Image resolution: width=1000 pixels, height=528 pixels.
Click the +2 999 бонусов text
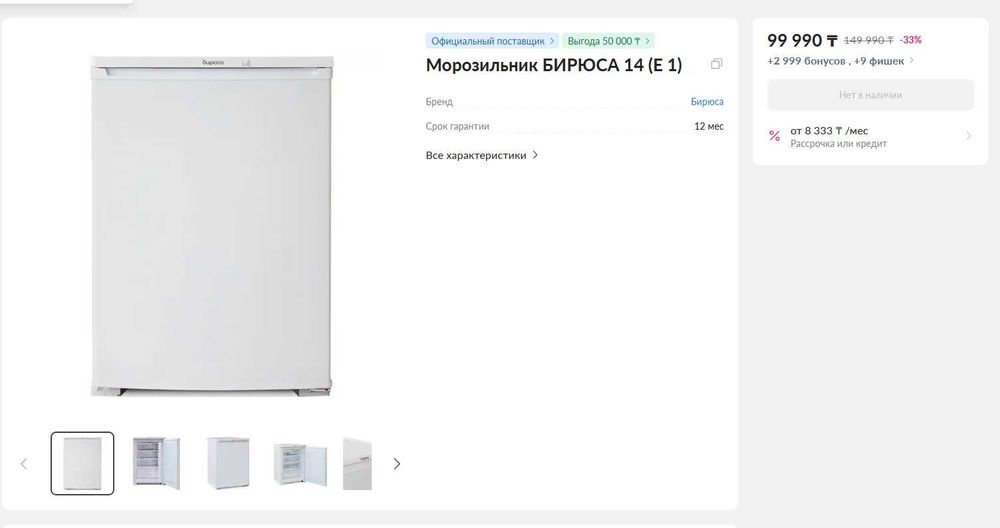[806, 61]
